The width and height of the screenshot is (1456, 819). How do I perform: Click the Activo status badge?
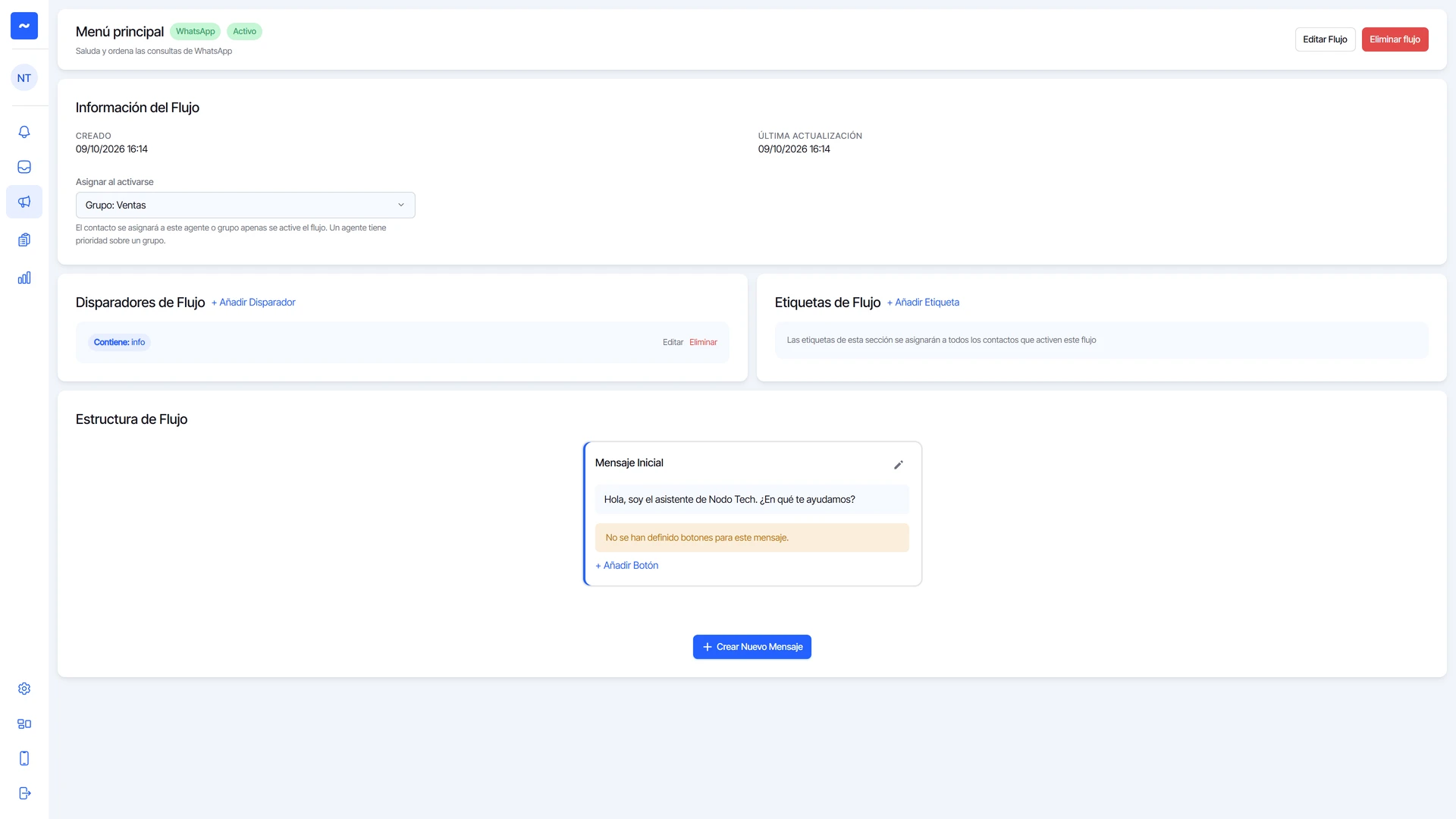(244, 31)
